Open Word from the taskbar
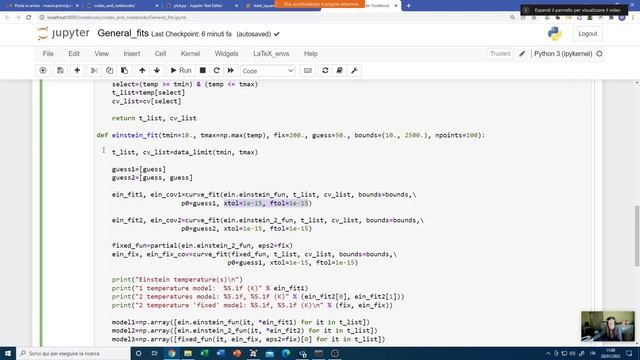Image resolution: width=640 pixels, height=360 pixels. pyautogui.click(x=221, y=353)
